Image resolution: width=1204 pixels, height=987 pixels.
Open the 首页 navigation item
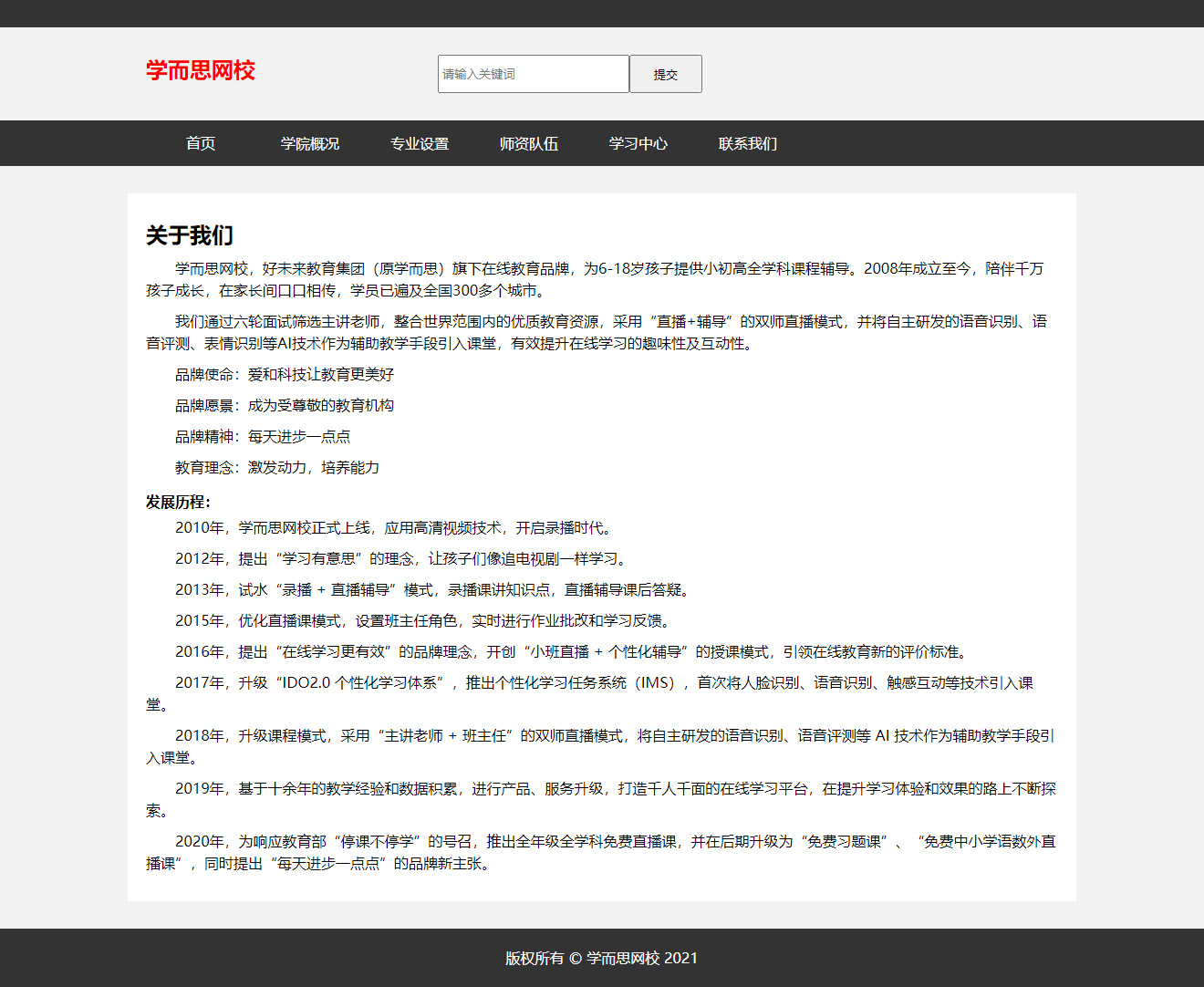coord(201,143)
